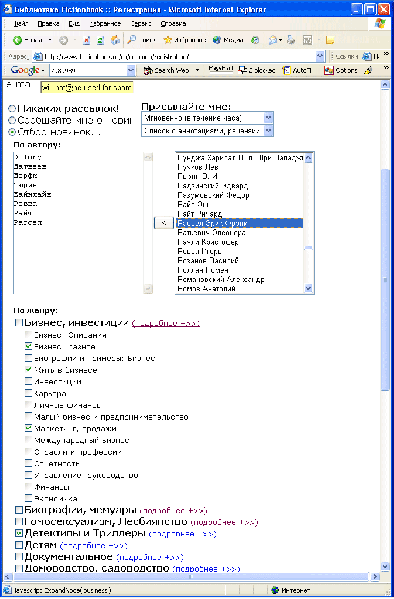Click the Search Web button on Google toolbar
The image size is (394, 599).
166,70
